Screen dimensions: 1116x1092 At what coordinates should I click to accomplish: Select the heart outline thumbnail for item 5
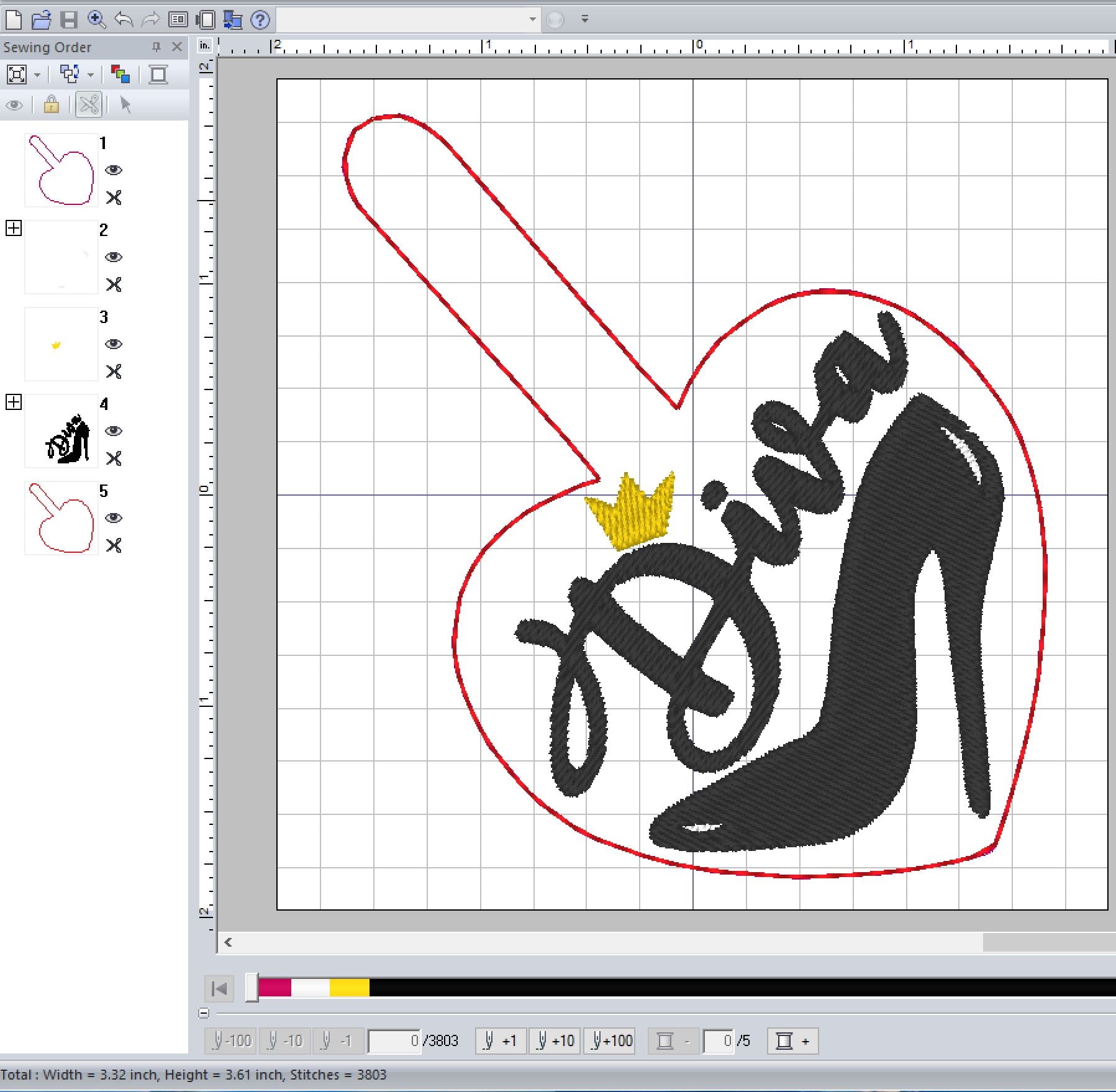(x=61, y=518)
